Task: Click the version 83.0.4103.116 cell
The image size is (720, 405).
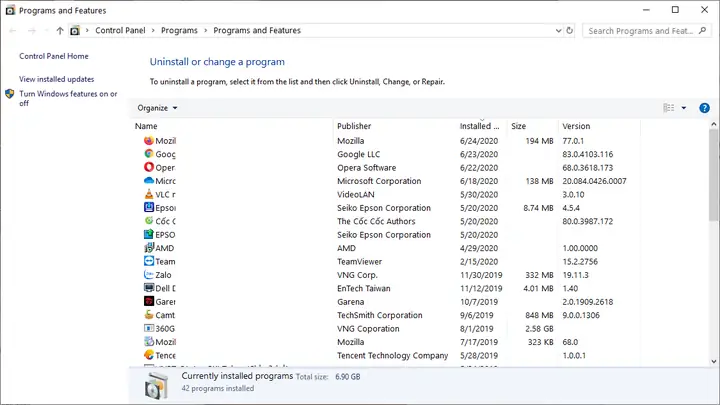Action: point(588,154)
